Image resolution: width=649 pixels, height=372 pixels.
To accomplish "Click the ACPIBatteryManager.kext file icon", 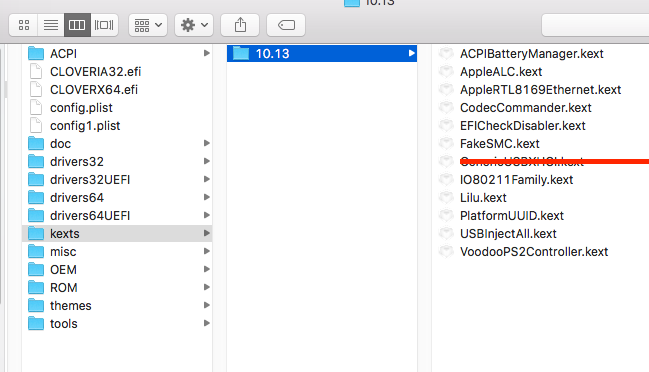I will click(446, 53).
